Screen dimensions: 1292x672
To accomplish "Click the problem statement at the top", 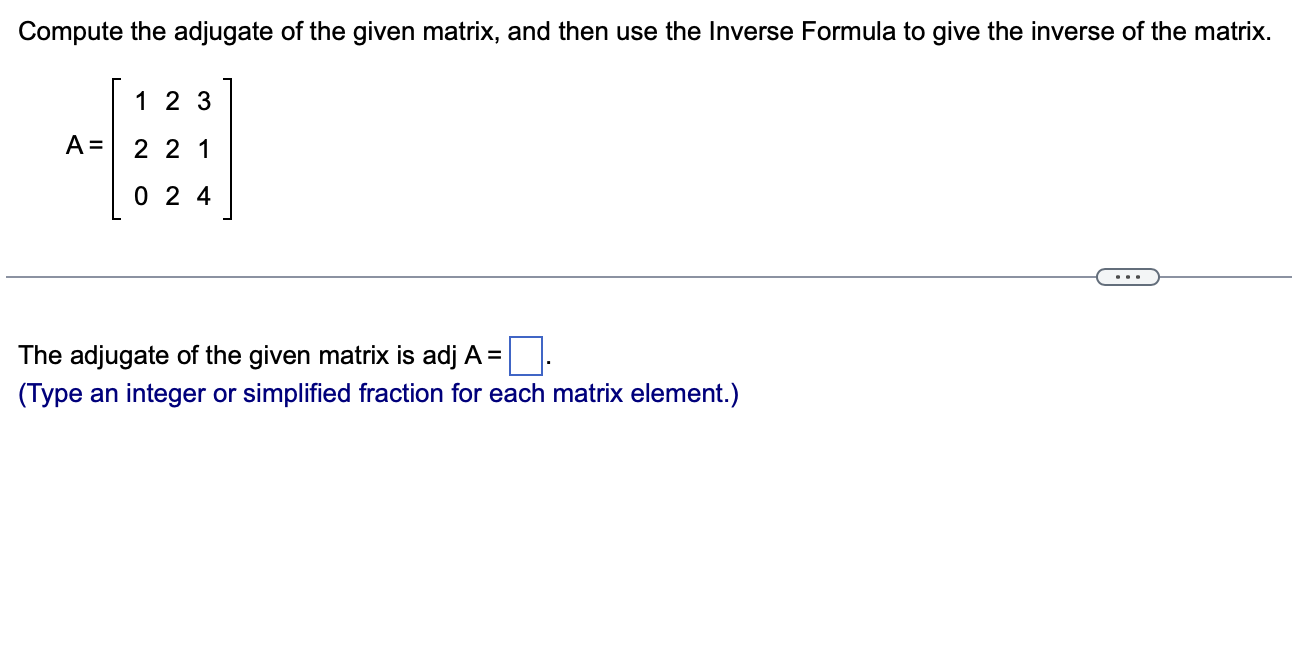I will pyautogui.click(x=645, y=31).
